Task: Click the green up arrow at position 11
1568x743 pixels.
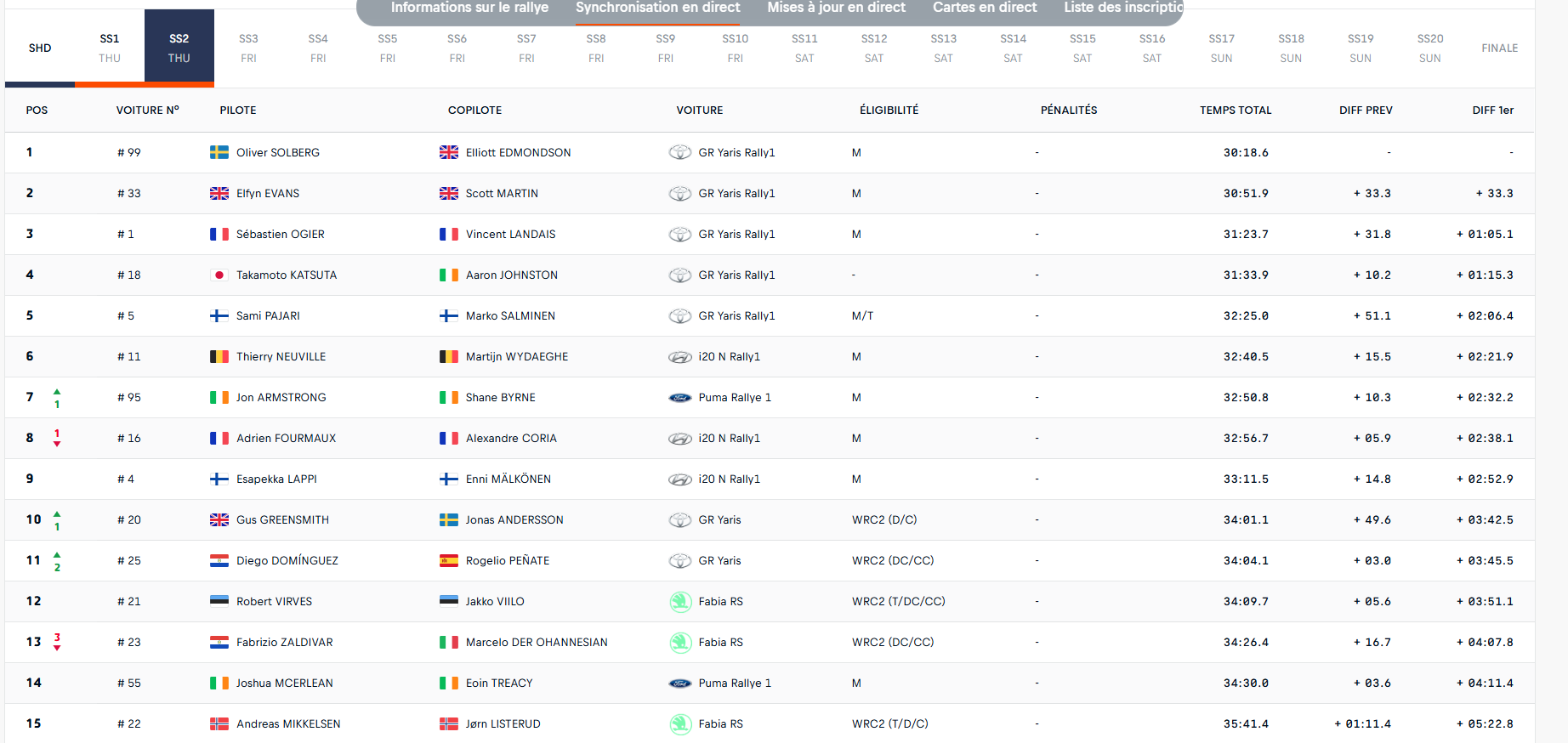Action: pos(57,555)
